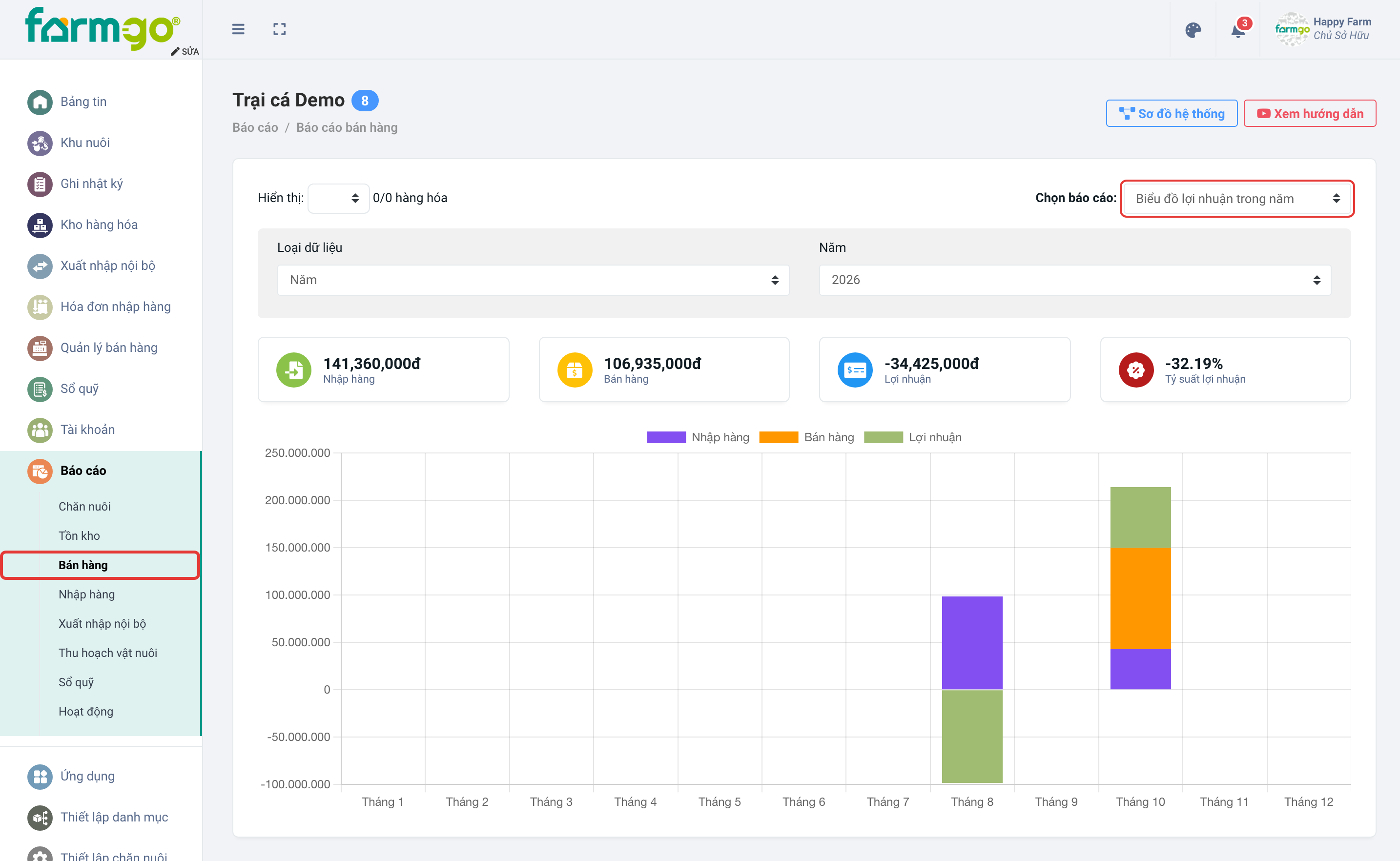Open the notifications bell icon
Screen dimensions: 1400x861
click(1238, 30)
